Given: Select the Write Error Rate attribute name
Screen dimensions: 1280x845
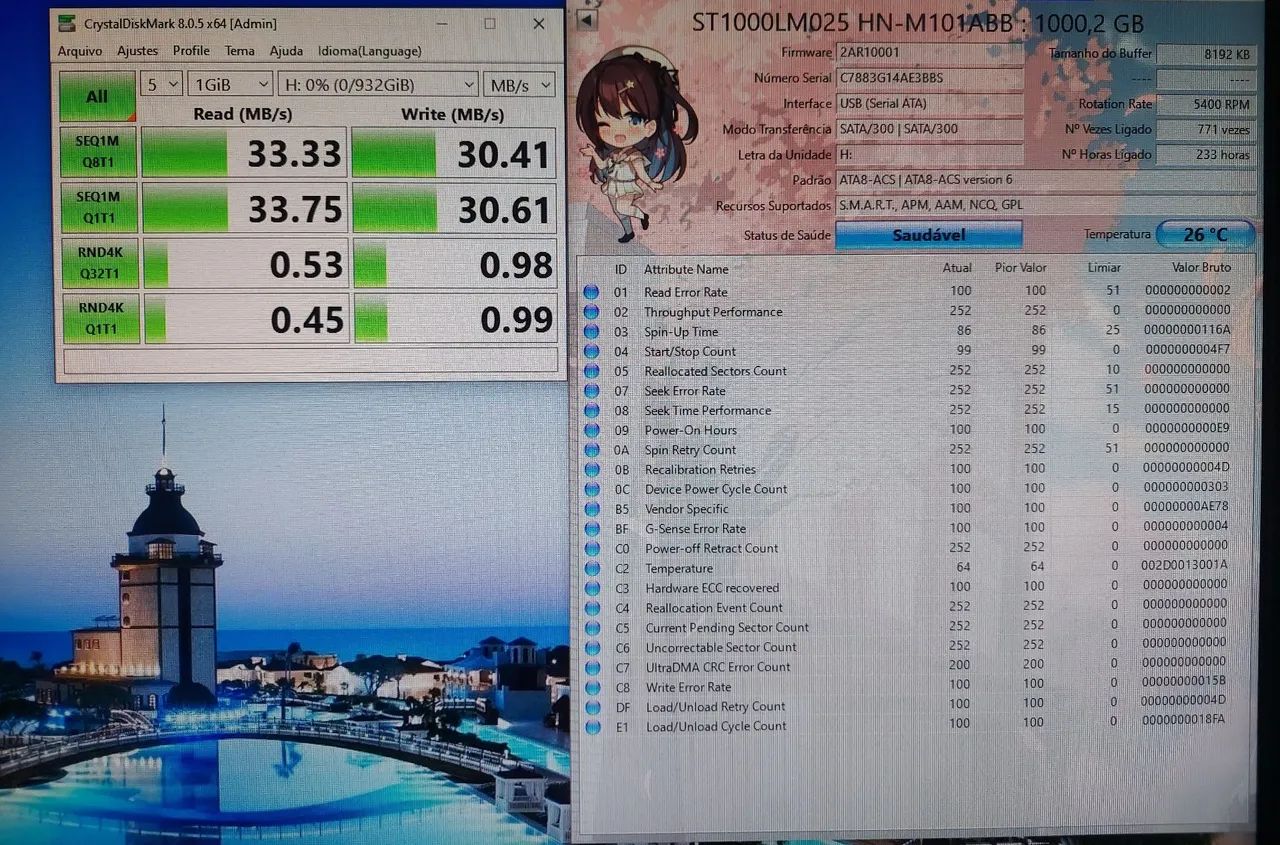Looking at the screenshot, I should [688, 687].
